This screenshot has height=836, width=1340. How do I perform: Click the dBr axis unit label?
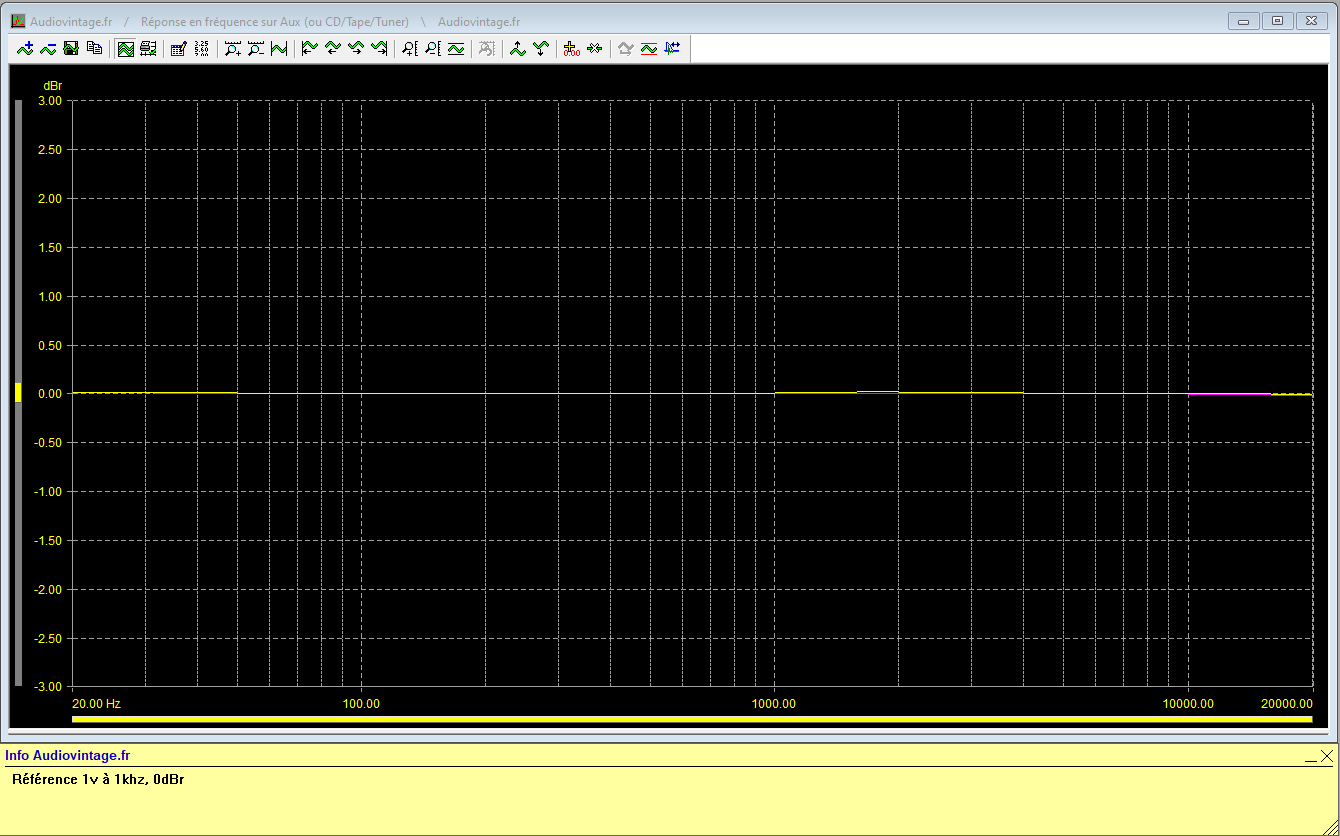click(52, 86)
